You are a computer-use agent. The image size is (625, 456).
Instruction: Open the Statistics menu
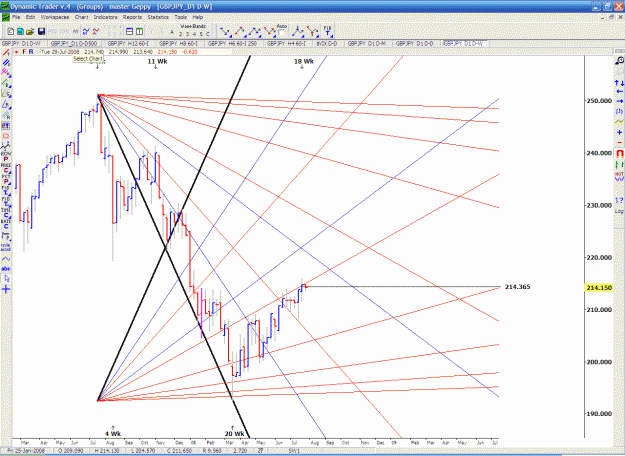[x=158, y=17]
